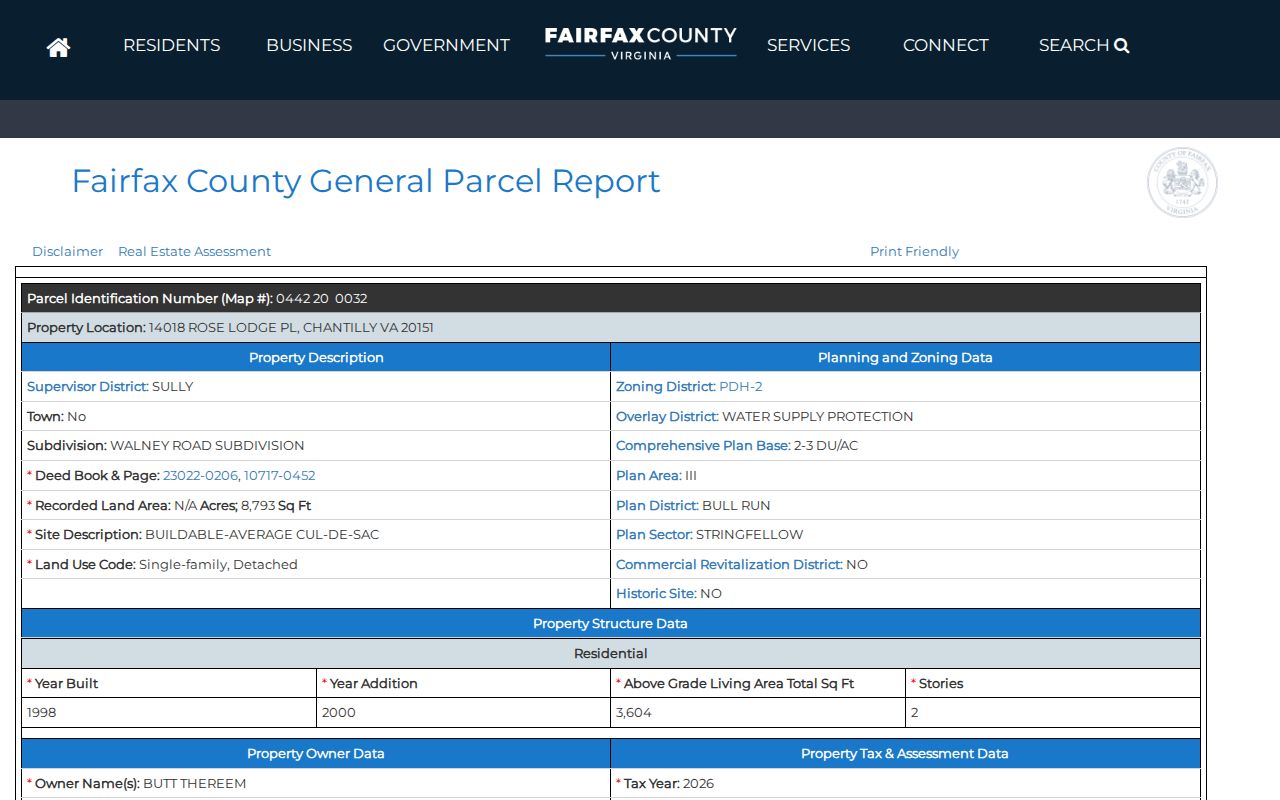Click the Tax Year 2026 value
The height and width of the screenshot is (800, 1280).
click(x=698, y=784)
